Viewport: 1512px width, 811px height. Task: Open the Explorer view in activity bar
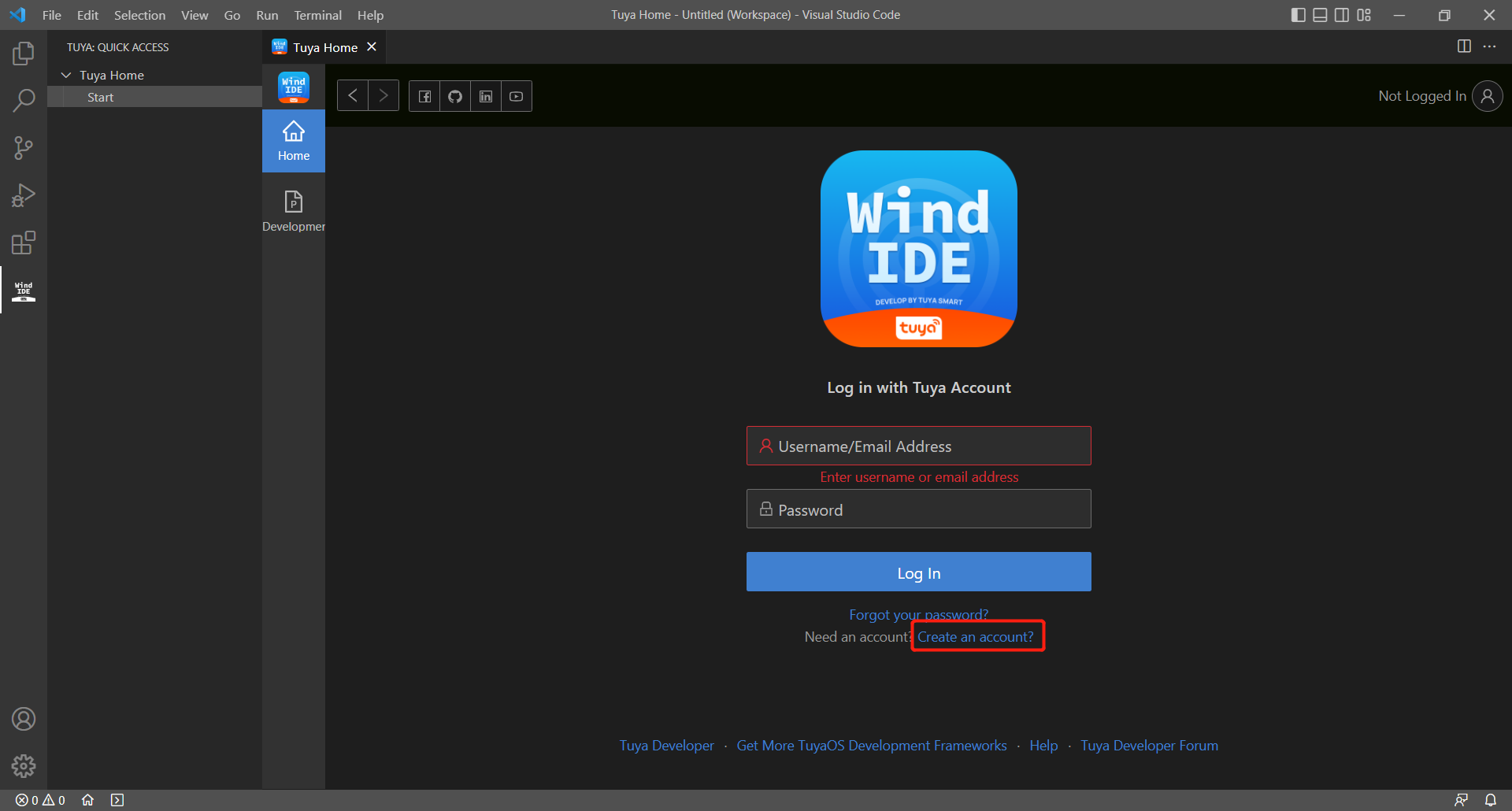tap(24, 54)
